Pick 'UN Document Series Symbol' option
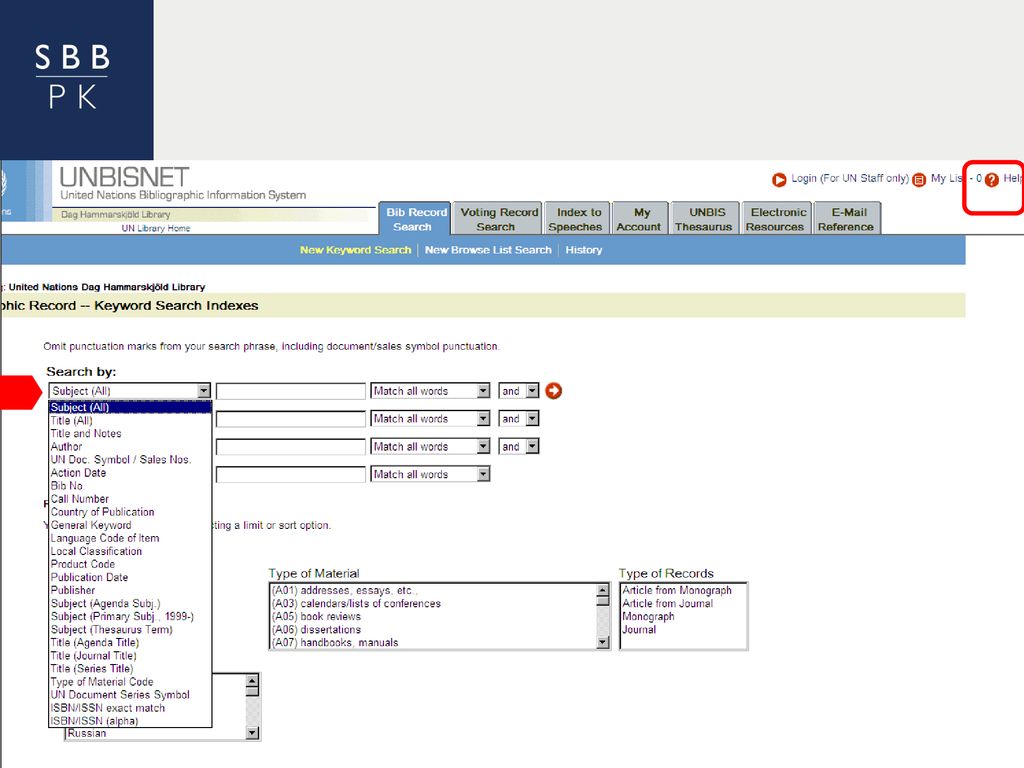 (x=130, y=695)
